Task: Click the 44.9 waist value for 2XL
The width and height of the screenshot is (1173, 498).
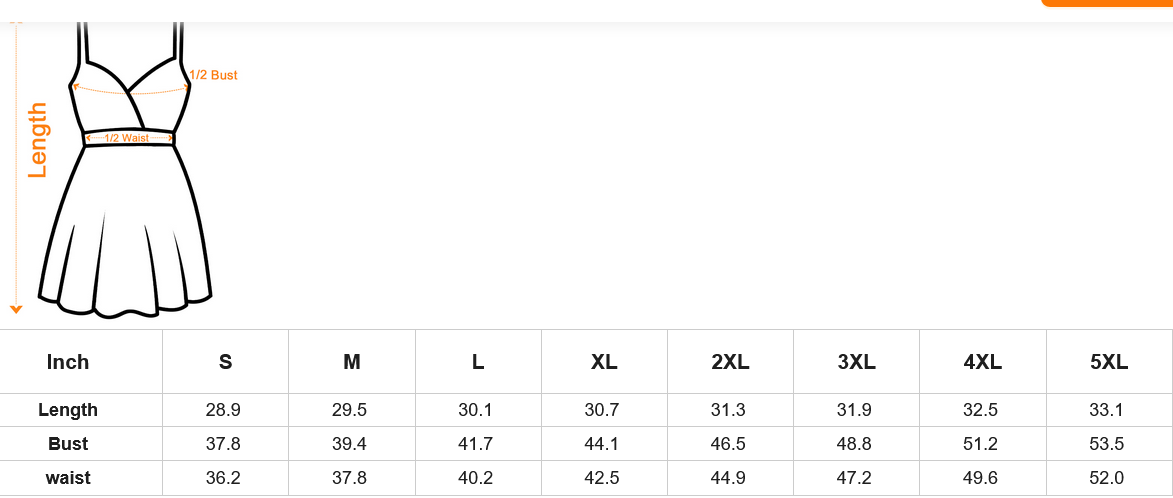Action: pyautogui.click(x=728, y=478)
